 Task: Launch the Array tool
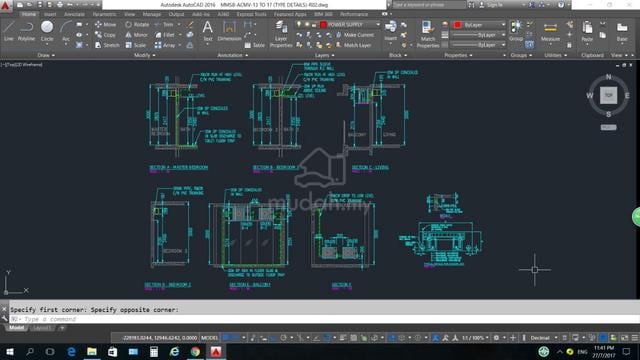[x=165, y=45]
